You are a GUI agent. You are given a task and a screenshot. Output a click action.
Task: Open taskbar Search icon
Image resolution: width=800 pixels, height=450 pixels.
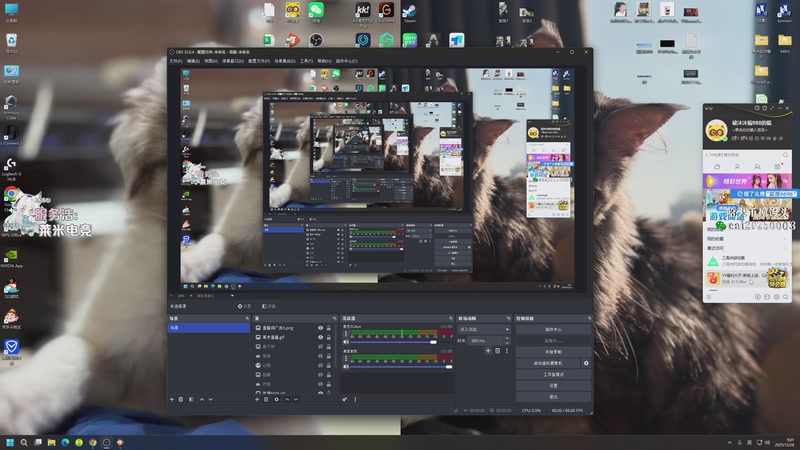tap(23, 442)
